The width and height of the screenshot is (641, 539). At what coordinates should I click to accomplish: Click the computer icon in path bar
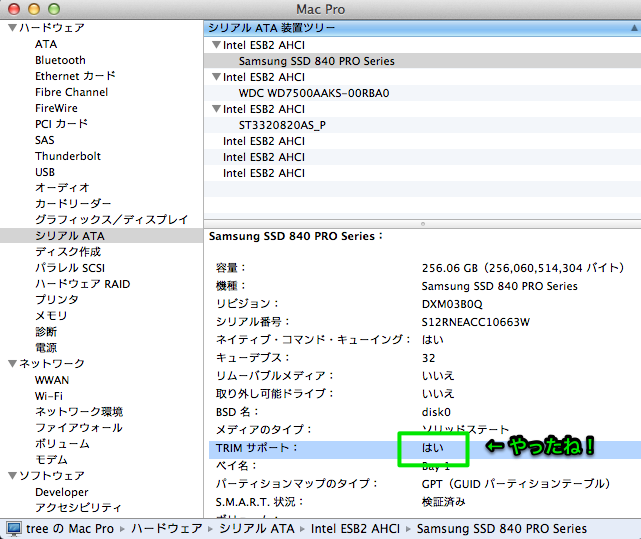[x=13, y=528]
